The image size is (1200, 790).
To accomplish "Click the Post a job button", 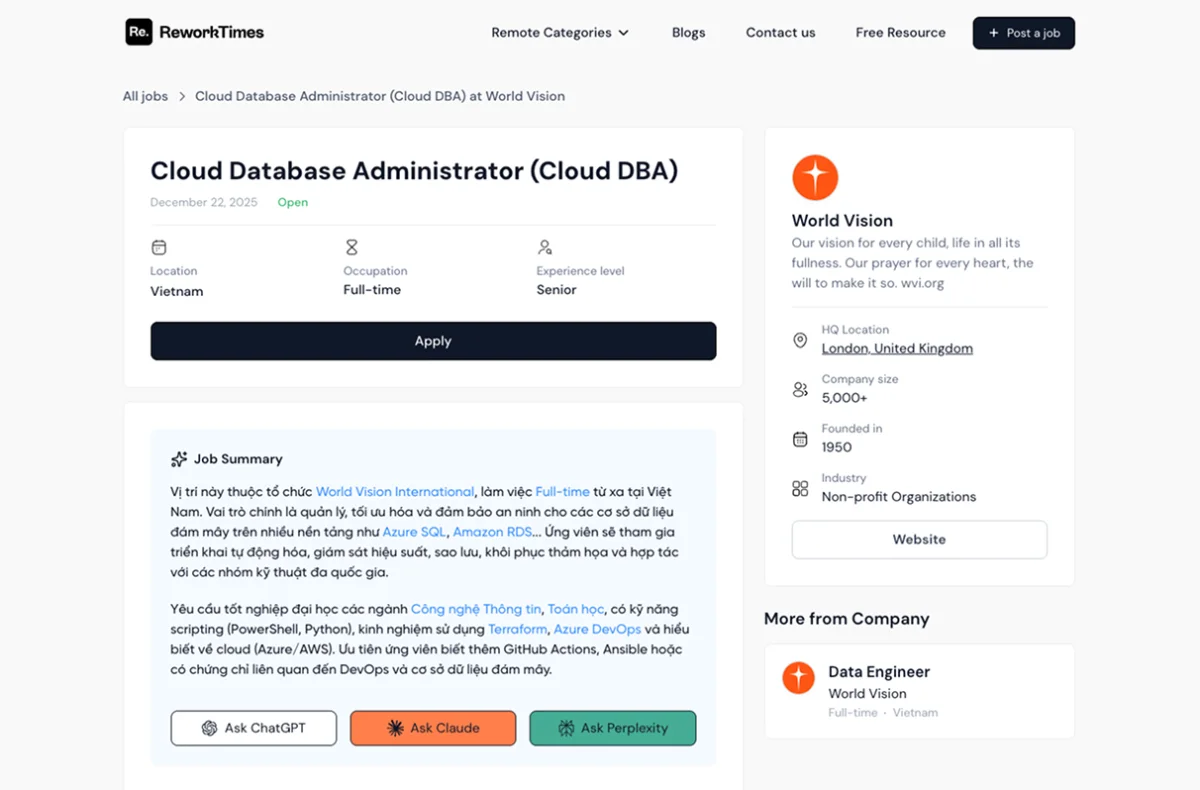I will [x=1023, y=33].
